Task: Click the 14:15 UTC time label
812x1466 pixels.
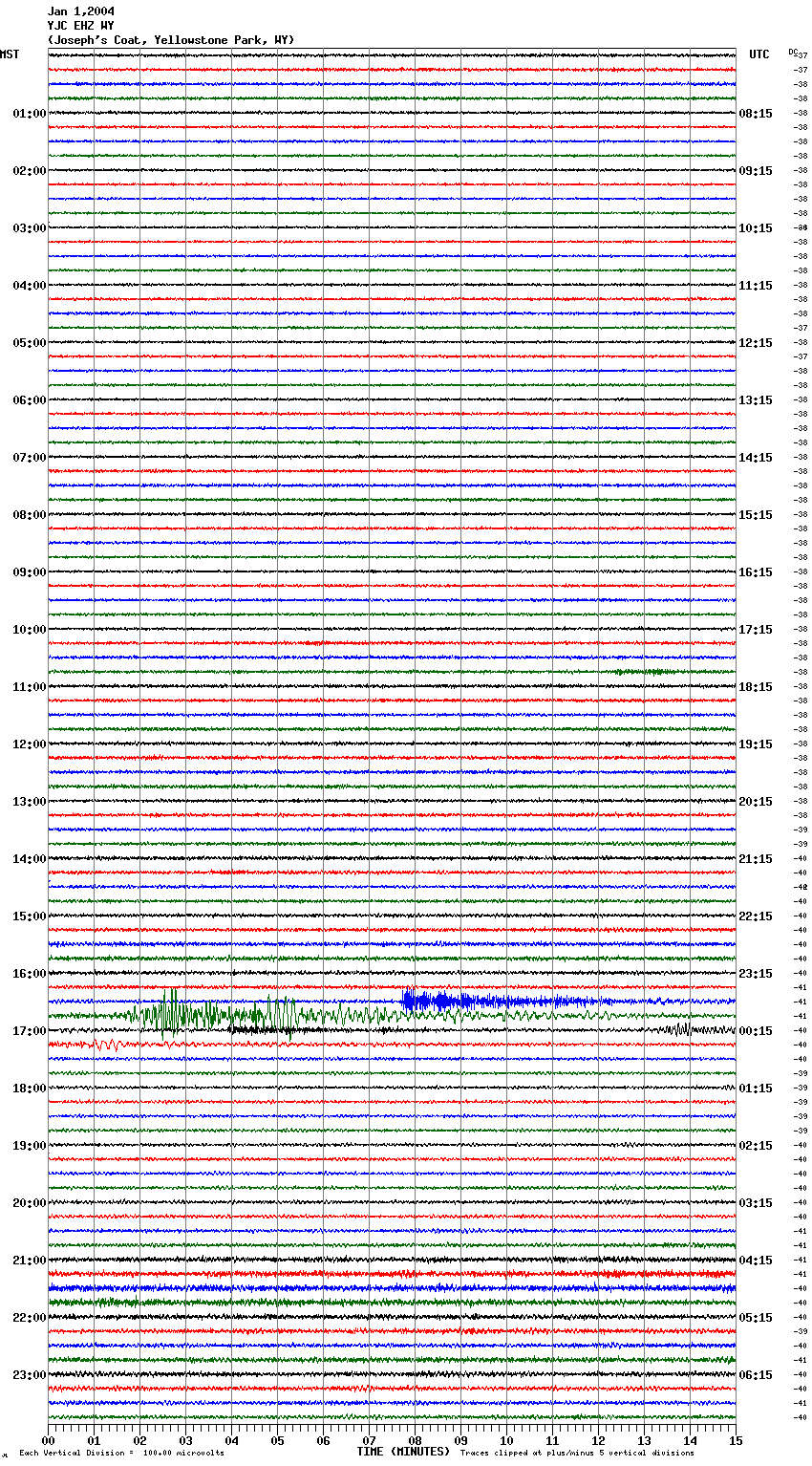Action: click(756, 458)
